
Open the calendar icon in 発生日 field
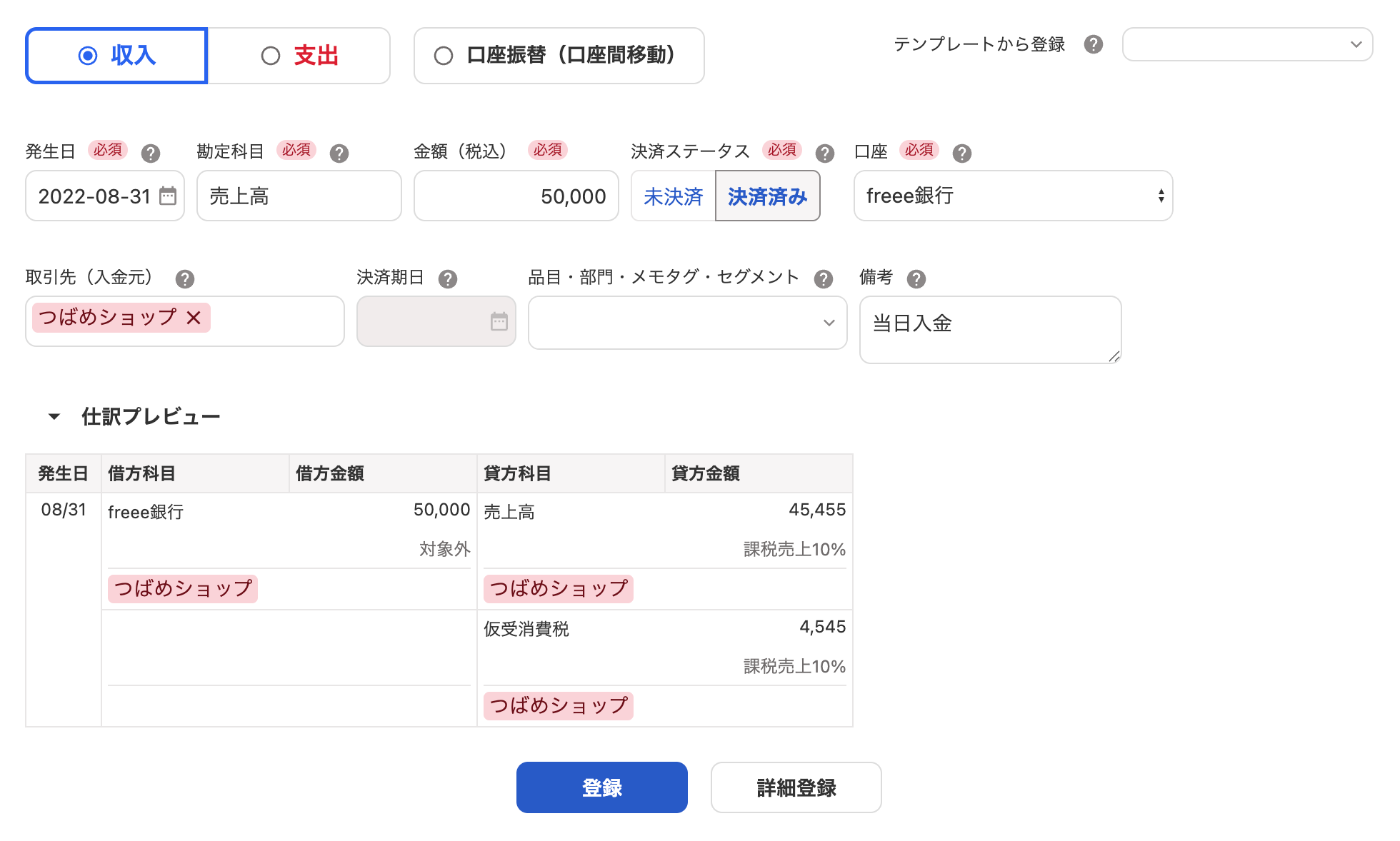168,196
